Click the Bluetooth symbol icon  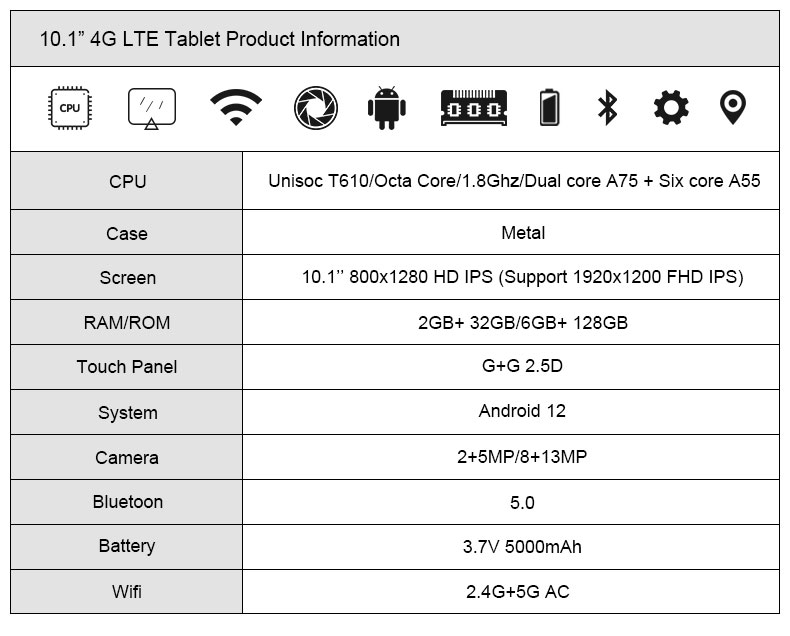608,107
